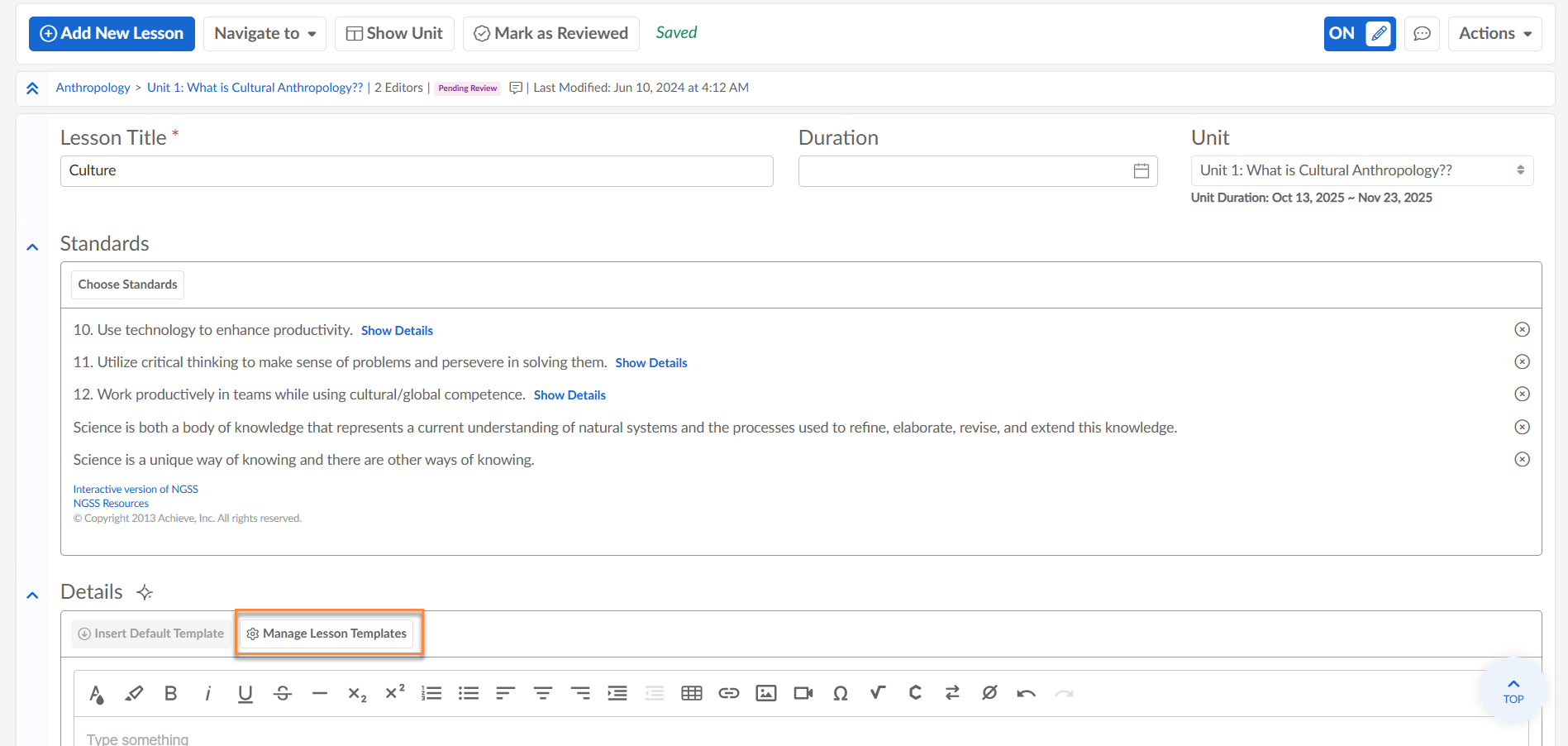Click the Anthropology breadcrumb link

click(93, 88)
